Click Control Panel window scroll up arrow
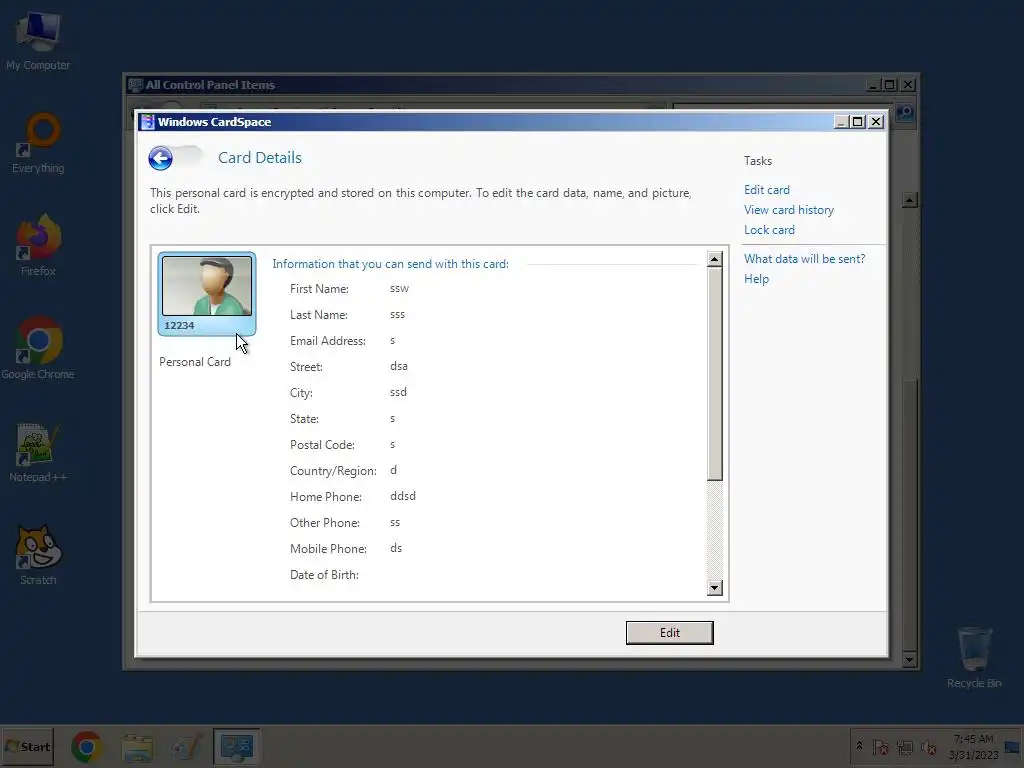The image size is (1024, 768). tap(909, 200)
